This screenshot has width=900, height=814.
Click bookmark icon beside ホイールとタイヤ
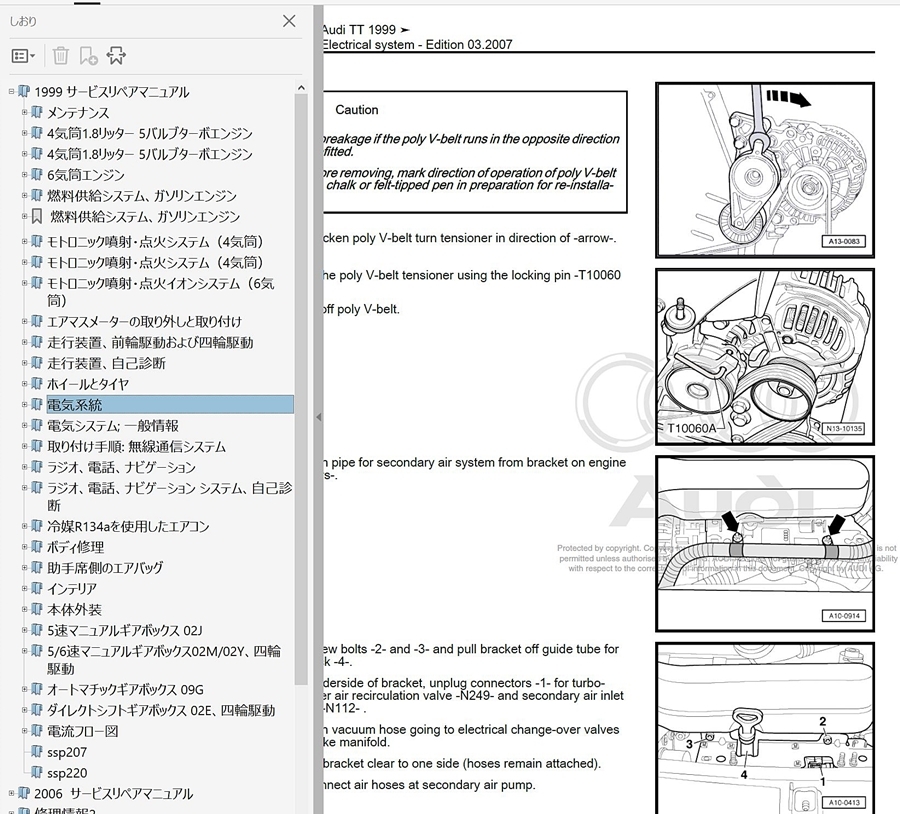[x=37, y=383]
